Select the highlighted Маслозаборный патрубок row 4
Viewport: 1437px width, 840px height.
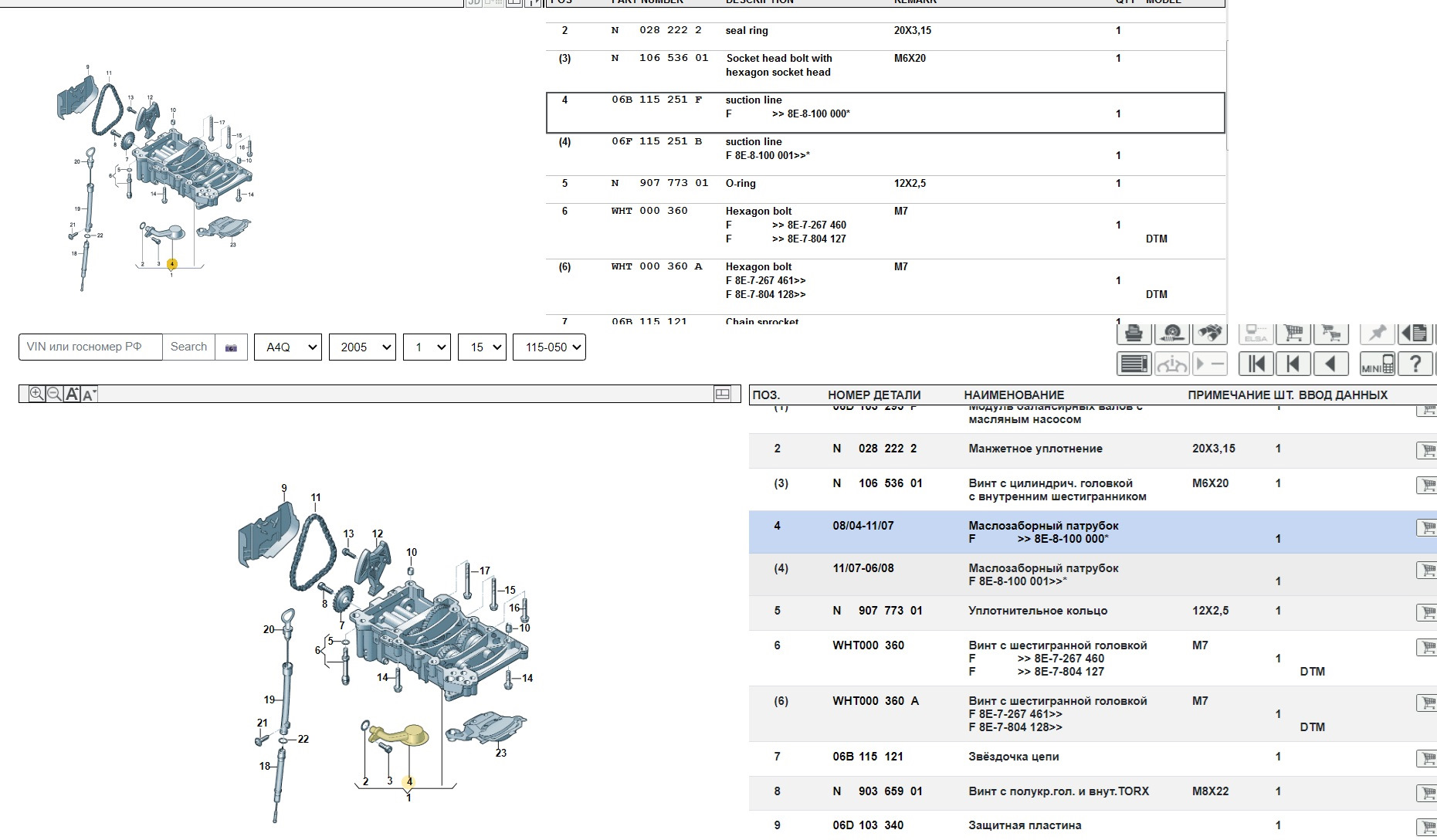pyautogui.click(x=1042, y=532)
